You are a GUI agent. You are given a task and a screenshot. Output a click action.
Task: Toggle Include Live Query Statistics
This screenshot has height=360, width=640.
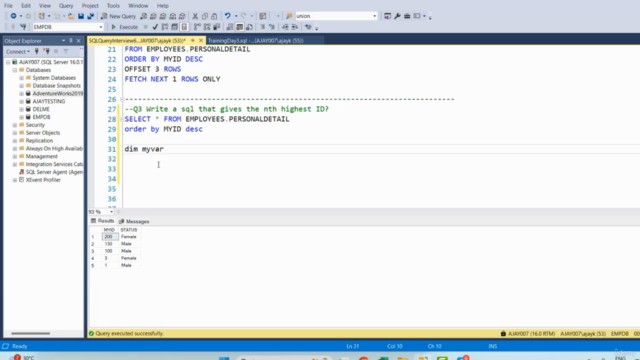[x=207, y=27]
